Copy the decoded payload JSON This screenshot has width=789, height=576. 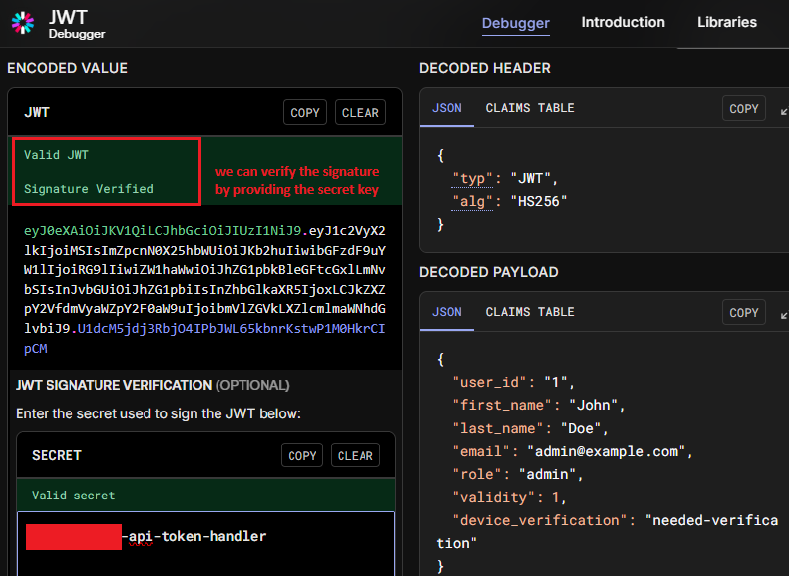click(744, 312)
